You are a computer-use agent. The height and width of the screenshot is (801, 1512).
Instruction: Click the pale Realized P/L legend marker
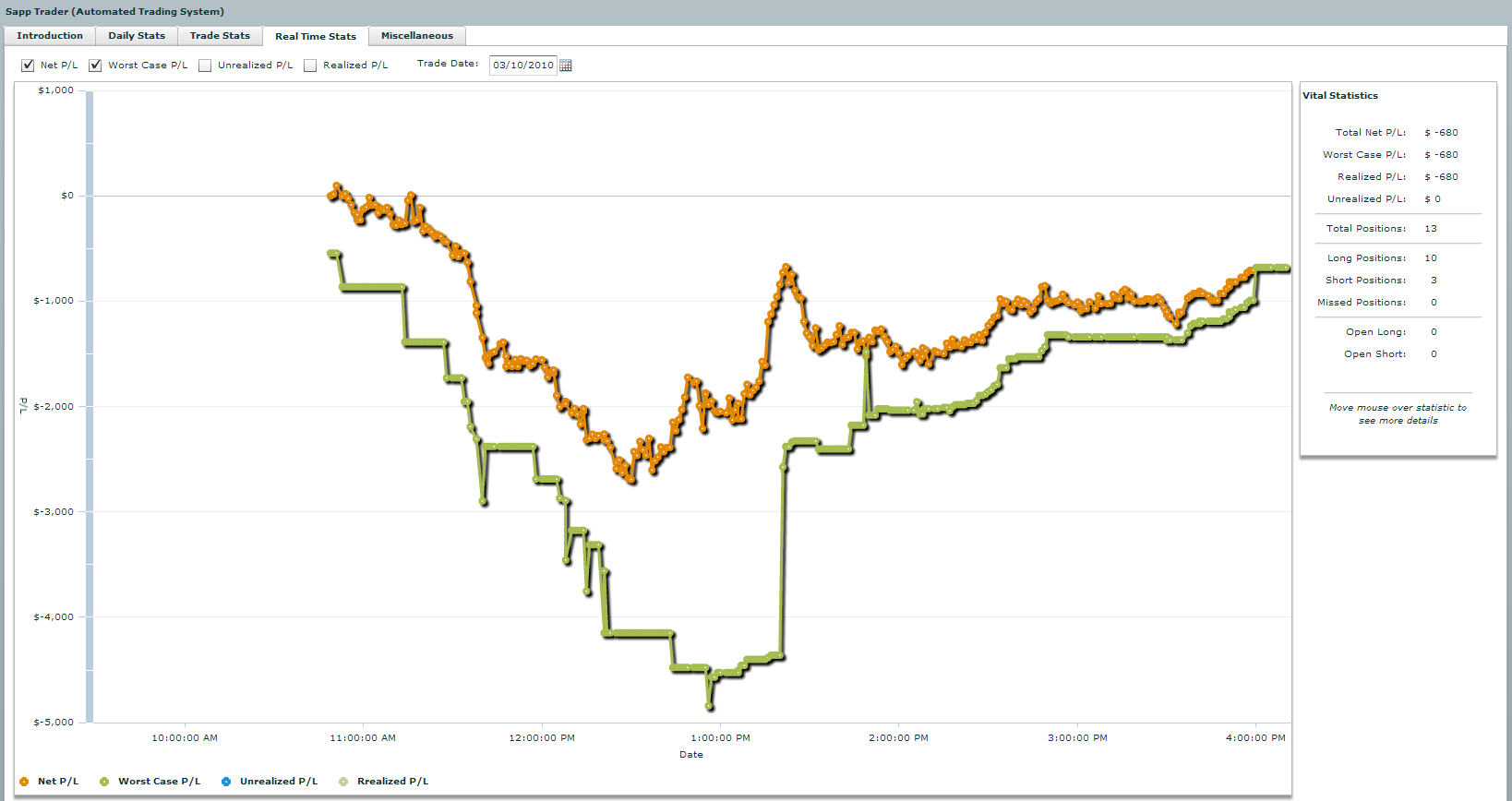[343, 782]
